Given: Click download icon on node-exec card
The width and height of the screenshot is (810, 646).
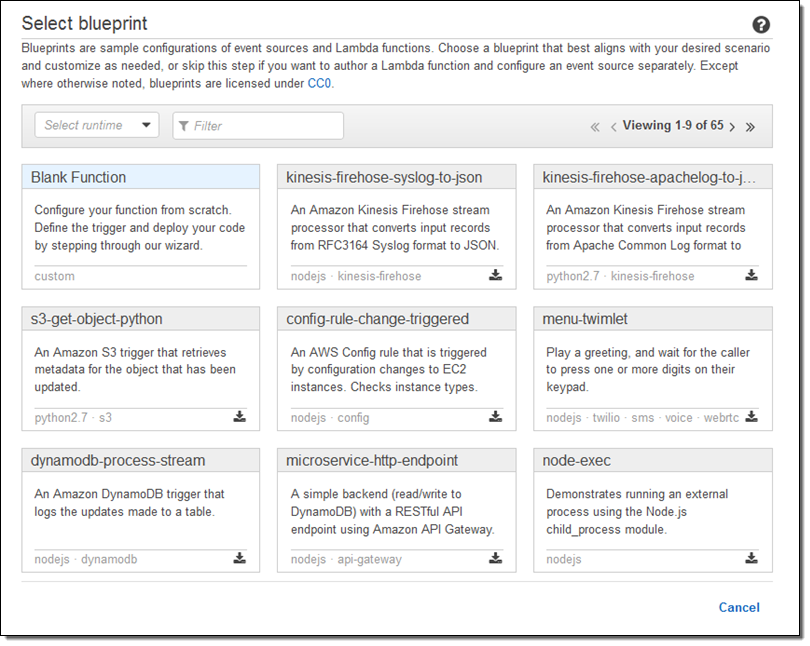Looking at the screenshot, I should [751, 559].
